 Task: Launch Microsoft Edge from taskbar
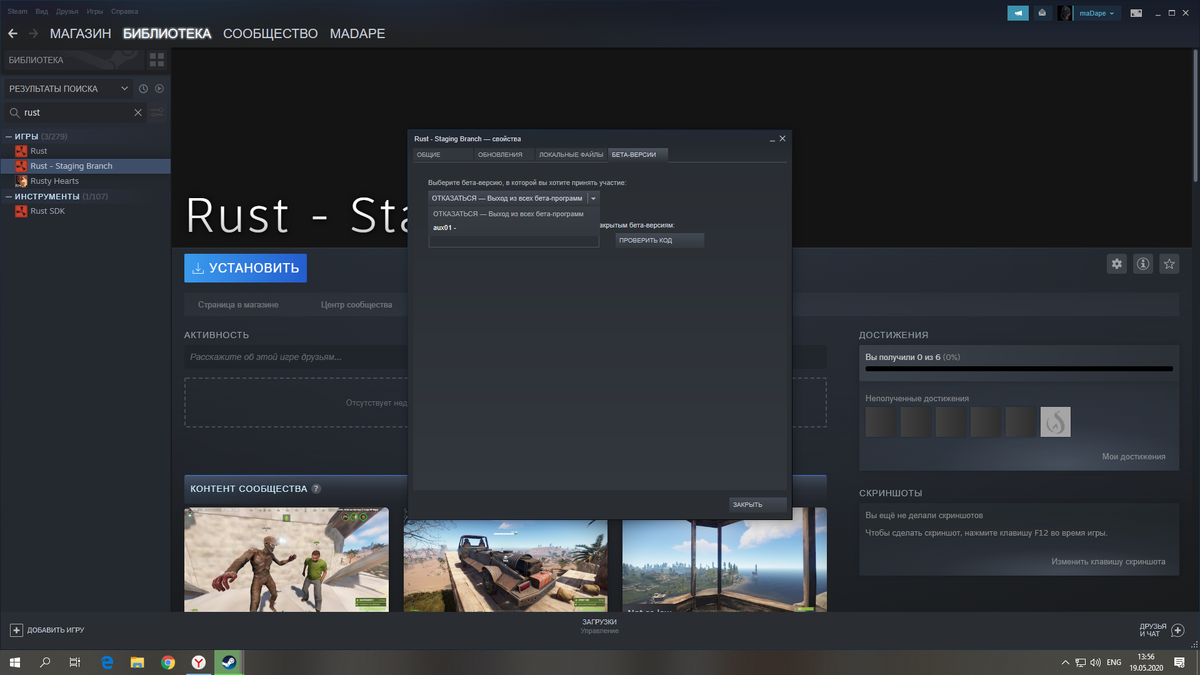(107, 662)
